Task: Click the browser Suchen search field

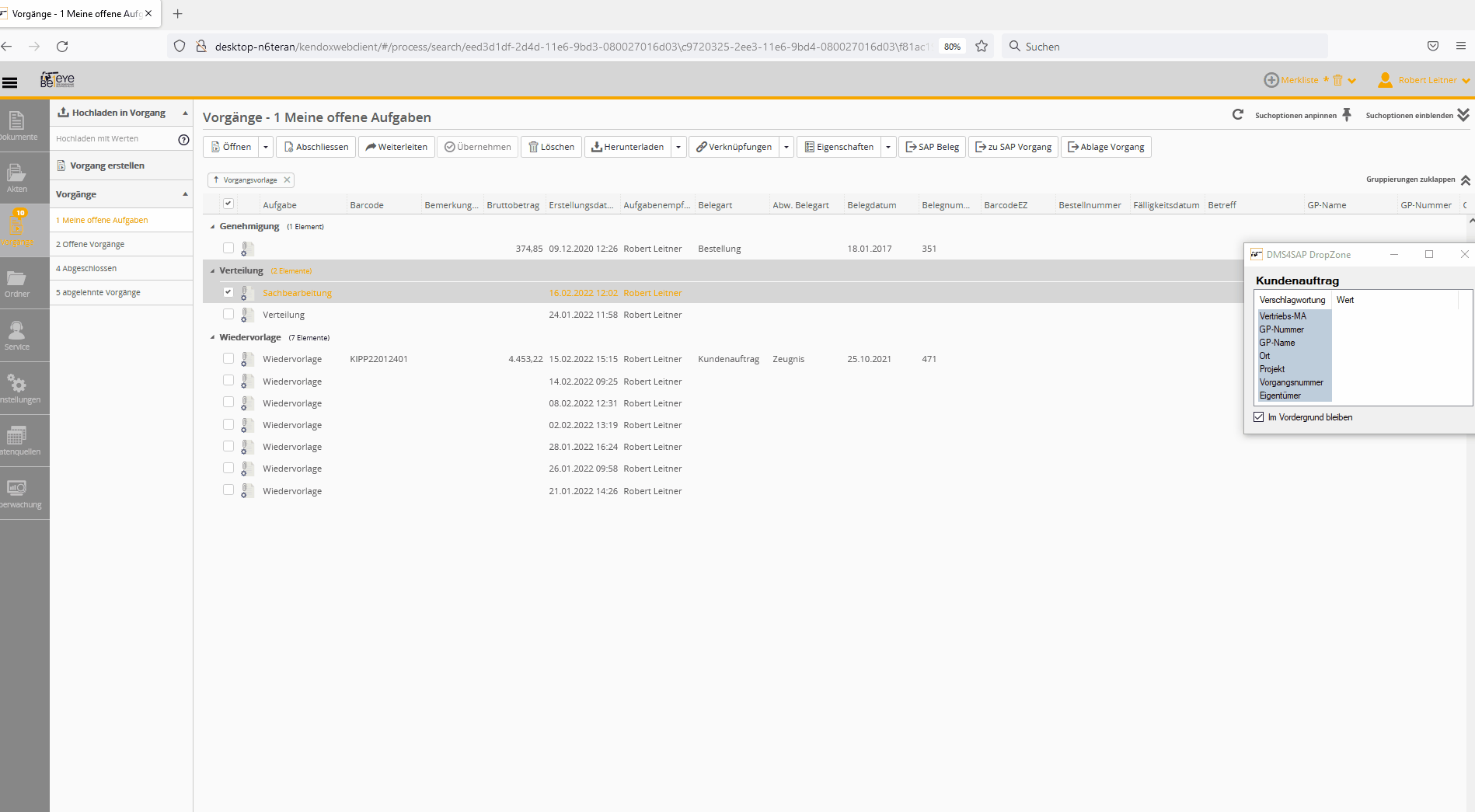Action: pos(1166,47)
